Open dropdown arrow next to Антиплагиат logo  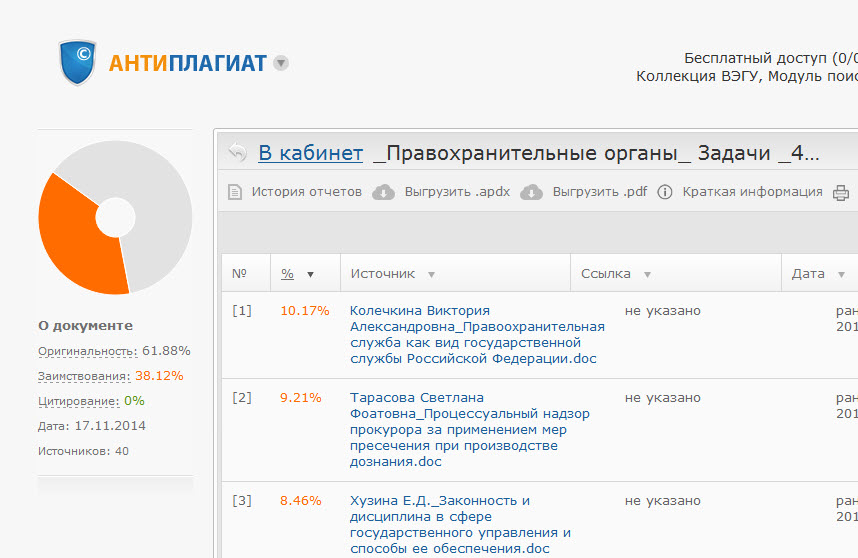pyautogui.click(x=281, y=63)
